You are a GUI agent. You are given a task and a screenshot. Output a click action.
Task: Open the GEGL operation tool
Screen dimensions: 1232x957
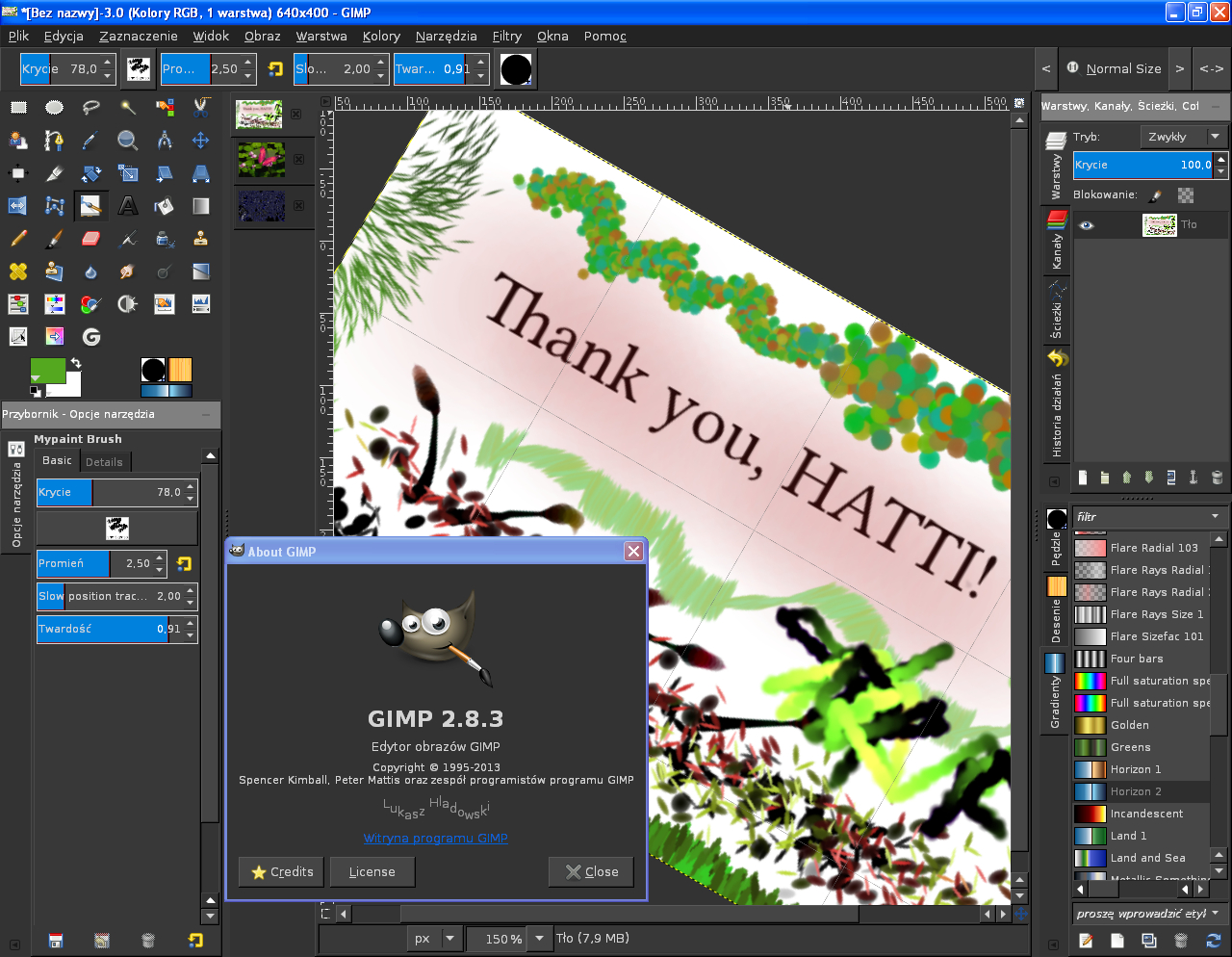(x=90, y=336)
